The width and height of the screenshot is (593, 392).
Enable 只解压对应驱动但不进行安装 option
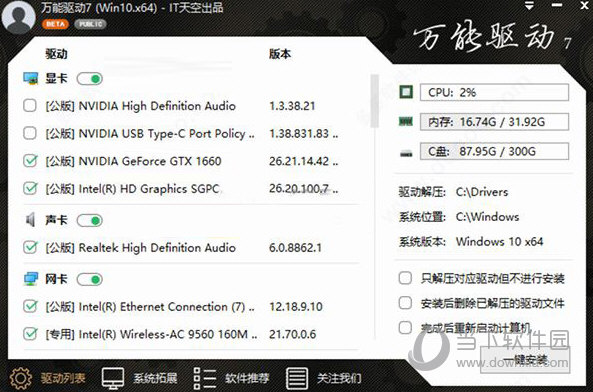coord(405,278)
